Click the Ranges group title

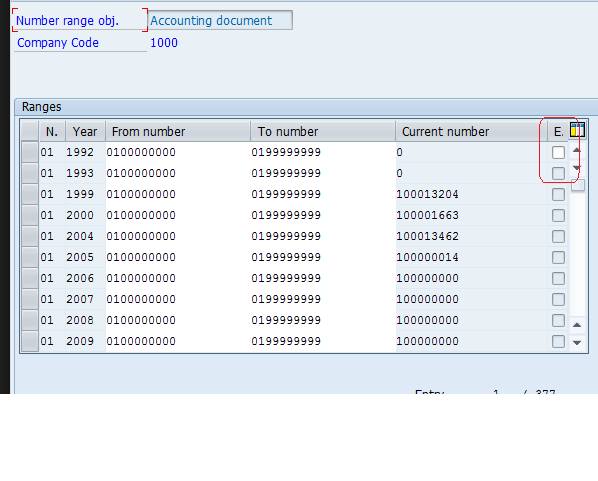coord(42,107)
